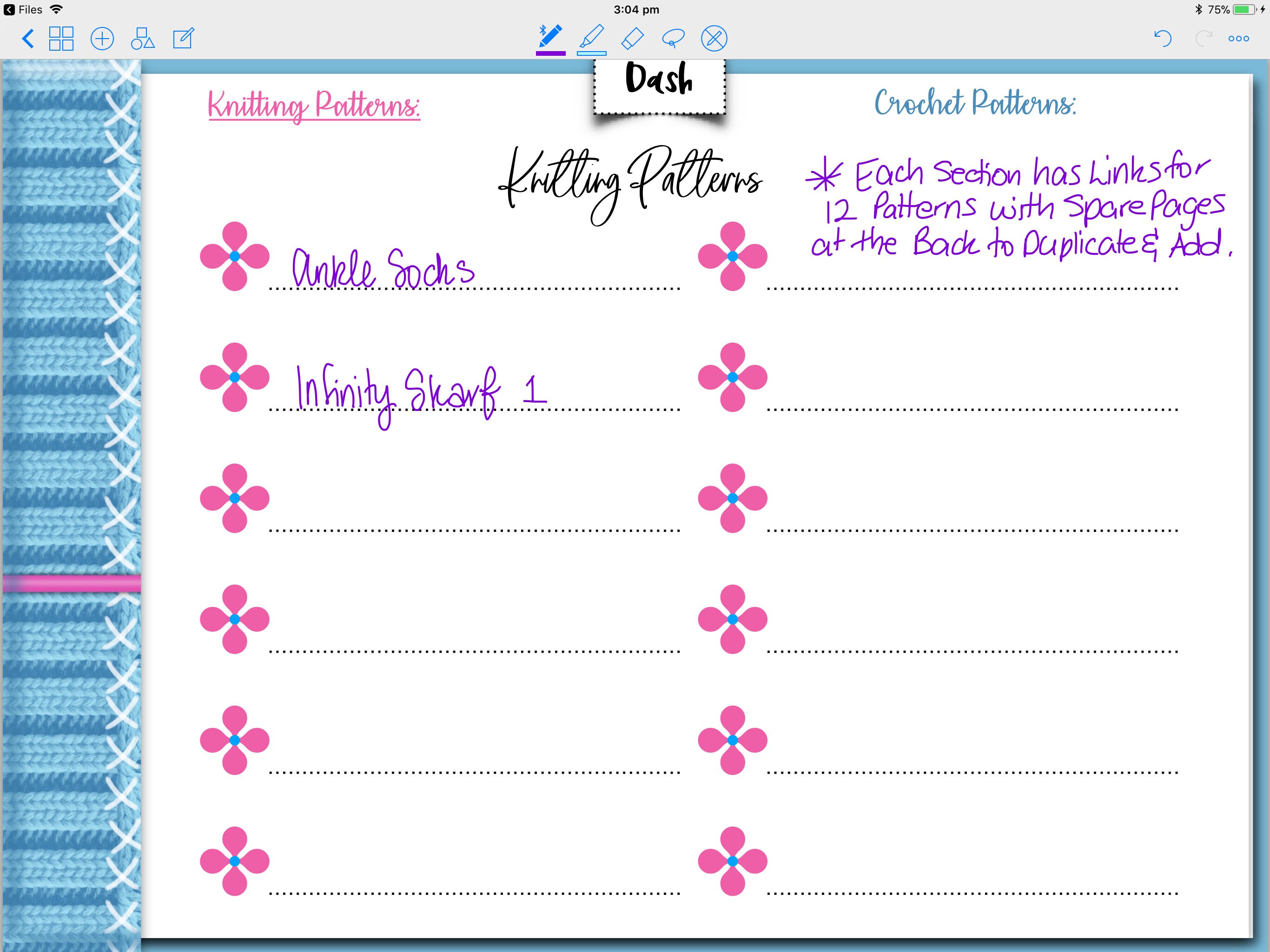Add a new page with the plus icon
Screen dimensions: 1270x952
click(102, 39)
